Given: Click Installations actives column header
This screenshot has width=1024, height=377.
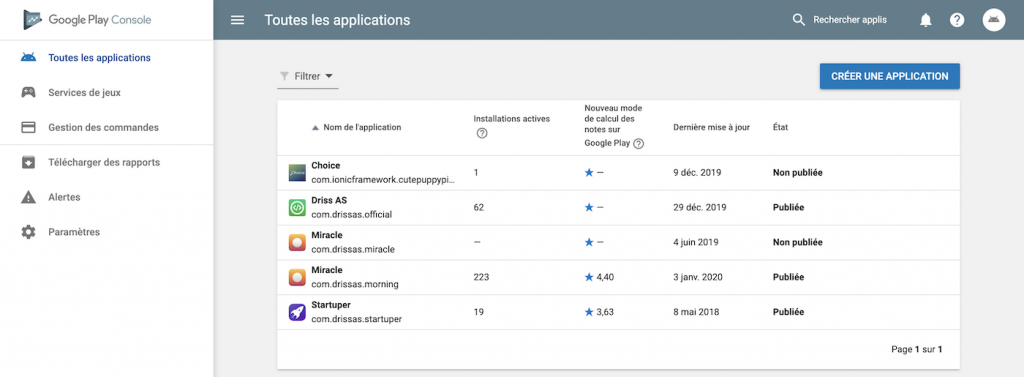Looking at the screenshot, I should point(511,119).
